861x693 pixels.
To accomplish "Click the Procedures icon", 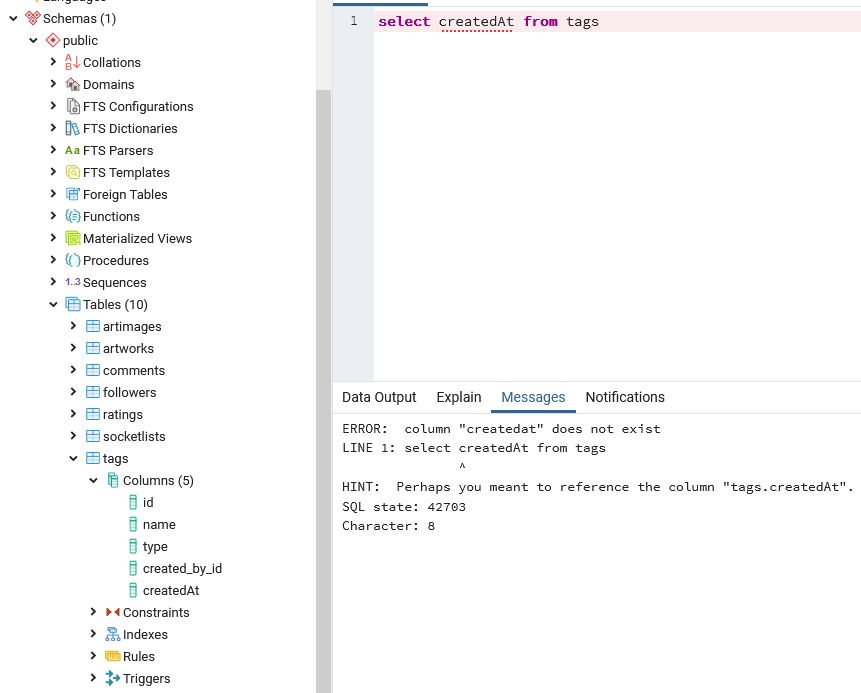I will [72, 260].
